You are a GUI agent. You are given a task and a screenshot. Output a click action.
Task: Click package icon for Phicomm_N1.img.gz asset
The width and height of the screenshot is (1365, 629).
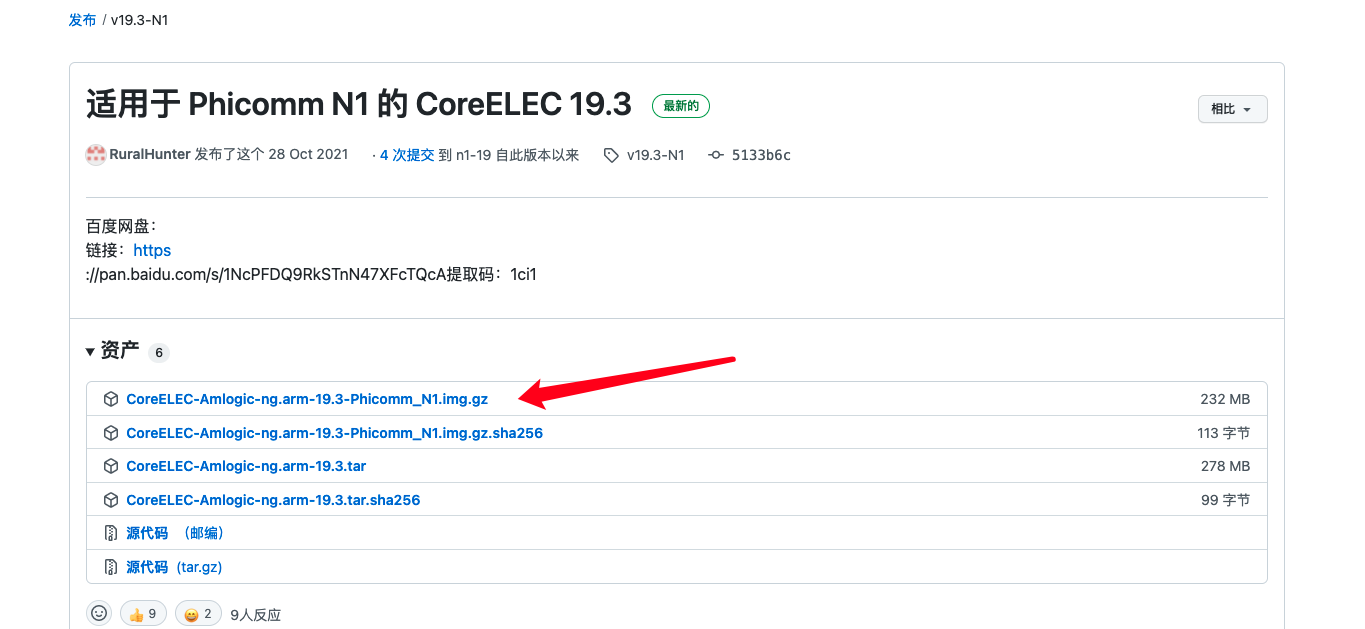pyautogui.click(x=111, y=399)
